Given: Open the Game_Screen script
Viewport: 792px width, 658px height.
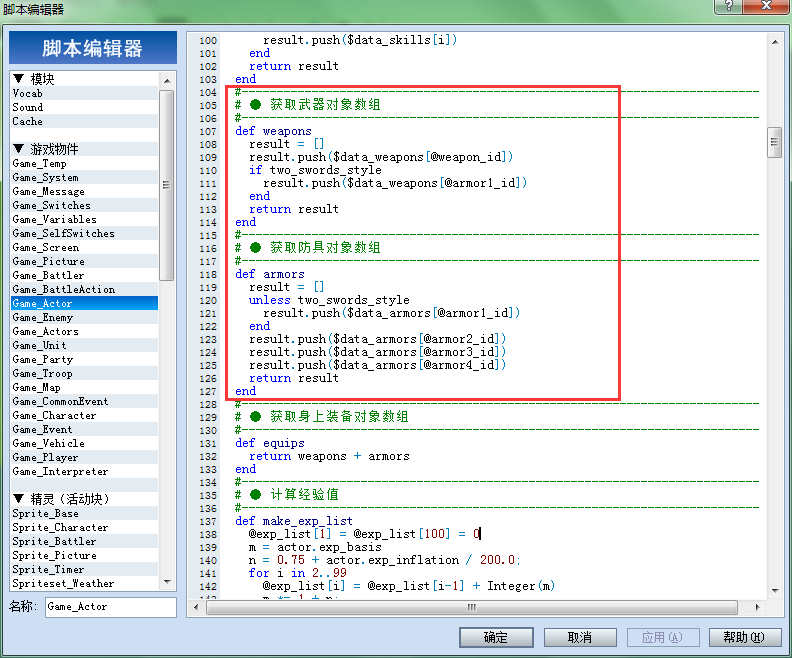Looking at the screenshot, I should coord(84,248).
